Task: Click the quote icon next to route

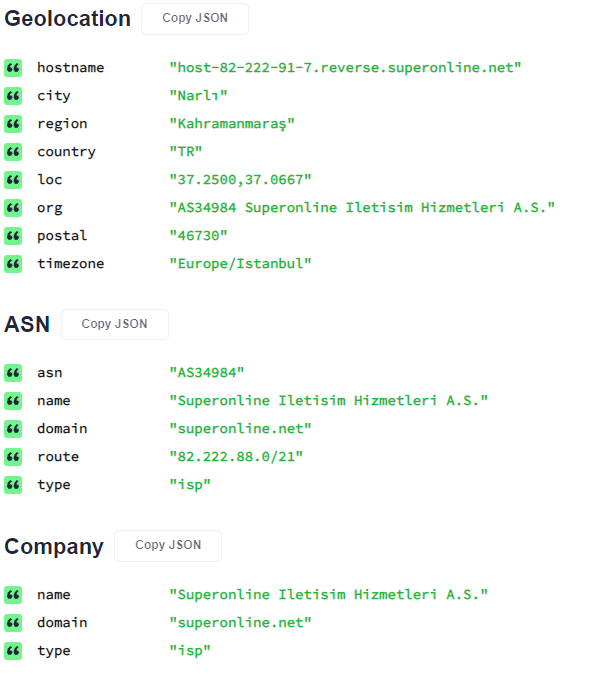Action: [13, 457]
